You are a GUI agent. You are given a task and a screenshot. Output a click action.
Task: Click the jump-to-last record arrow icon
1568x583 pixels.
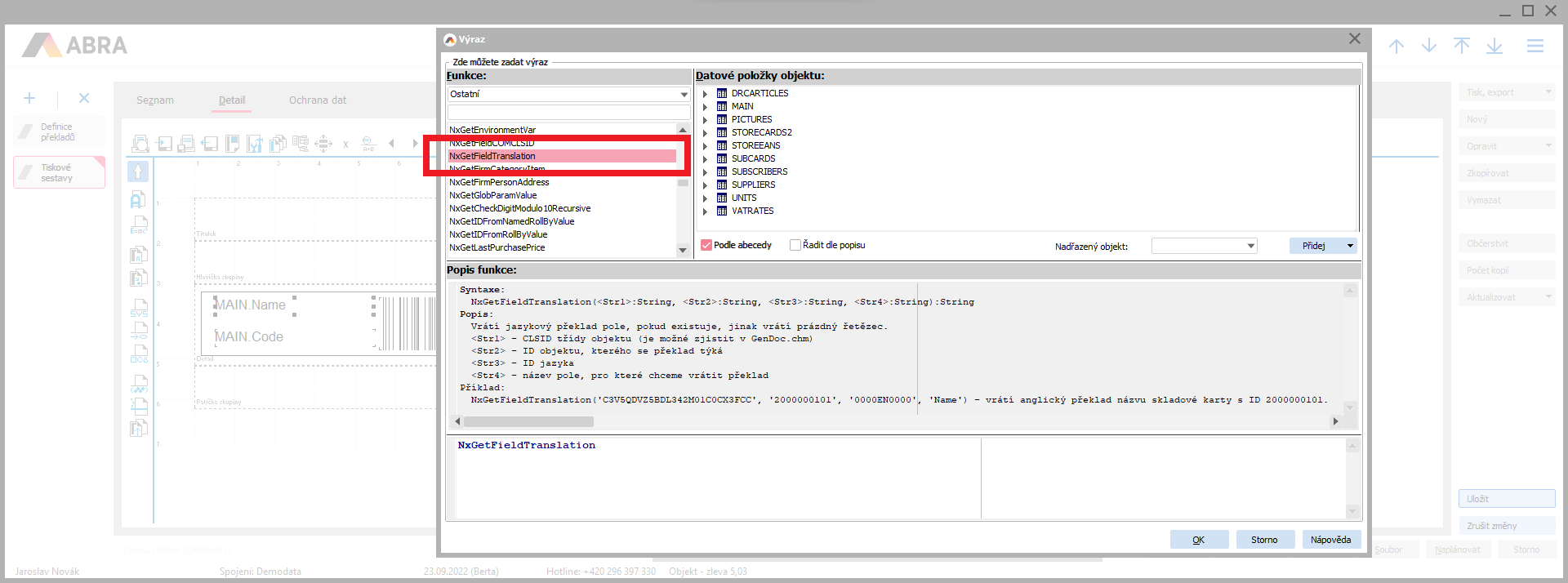[x=1494, y=47]
